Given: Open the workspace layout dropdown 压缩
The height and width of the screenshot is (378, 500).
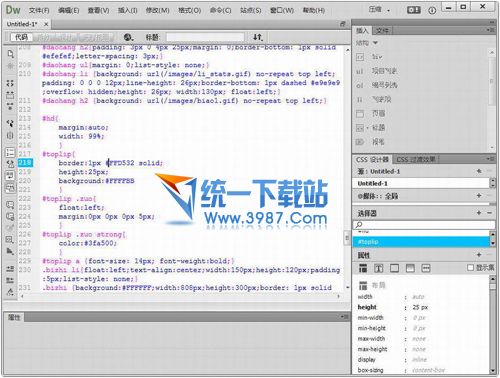Looking at the screenshot, I should [379, 10].
